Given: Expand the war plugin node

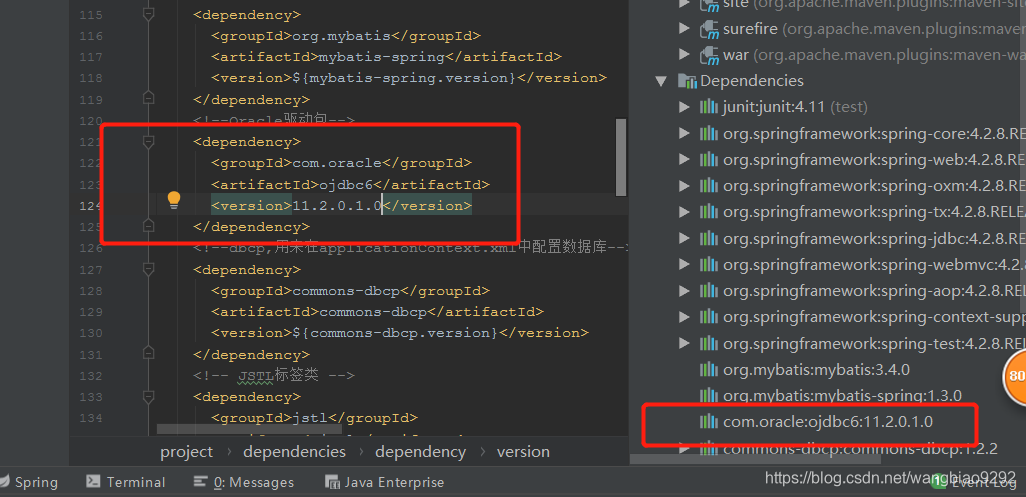Looking at the screenshot, I should 684,55.
